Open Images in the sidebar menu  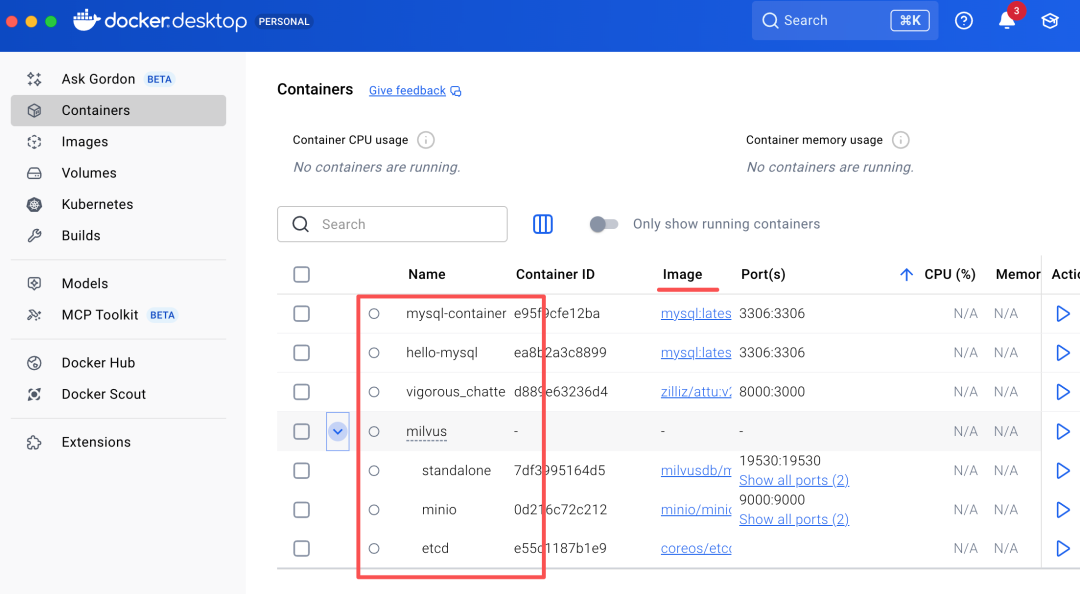pyautogui.click(x=118, y=142)
